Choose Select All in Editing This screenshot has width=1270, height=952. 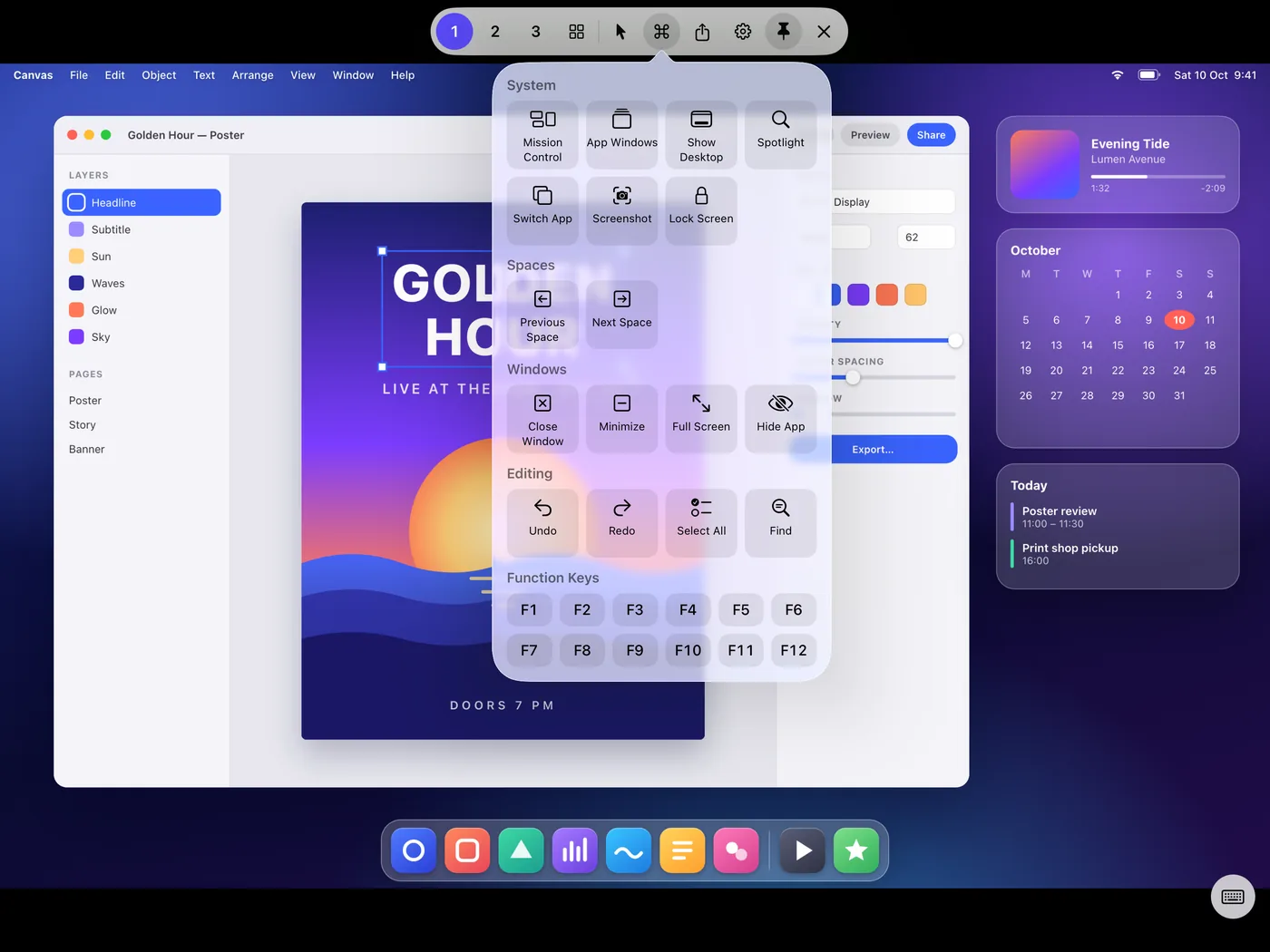click(701, 523)
